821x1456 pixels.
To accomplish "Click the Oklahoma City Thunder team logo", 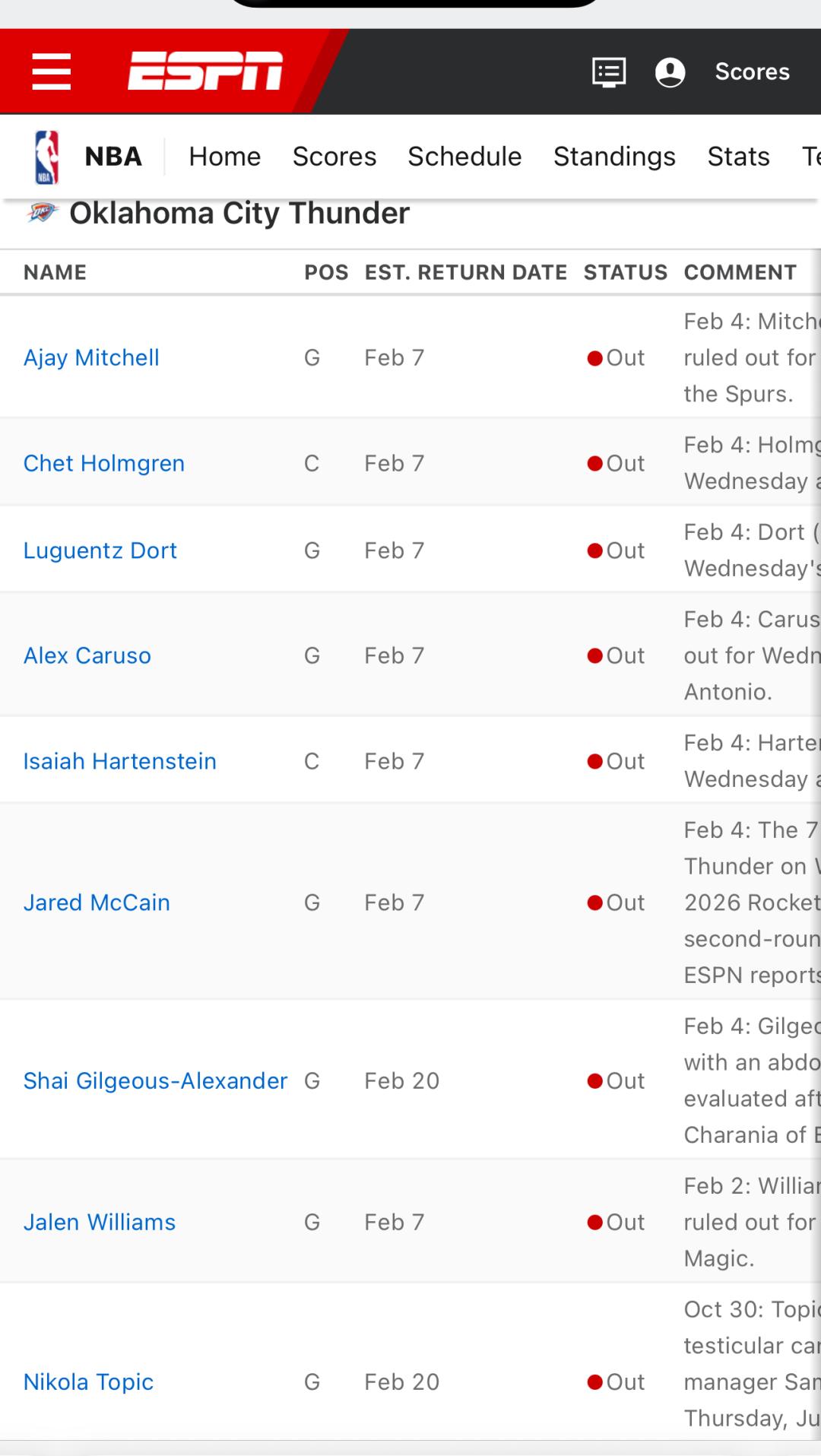I will [x=42, y=214].
